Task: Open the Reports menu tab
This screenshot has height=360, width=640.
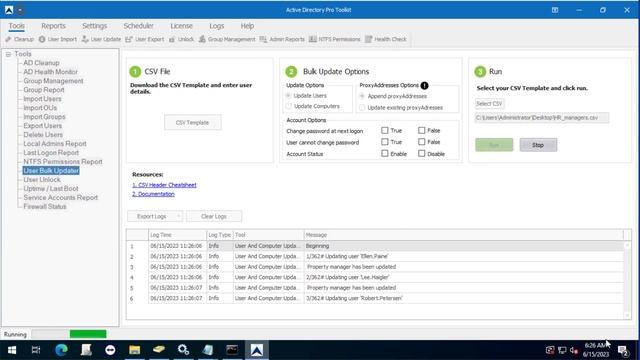Action: click(53, 26)
